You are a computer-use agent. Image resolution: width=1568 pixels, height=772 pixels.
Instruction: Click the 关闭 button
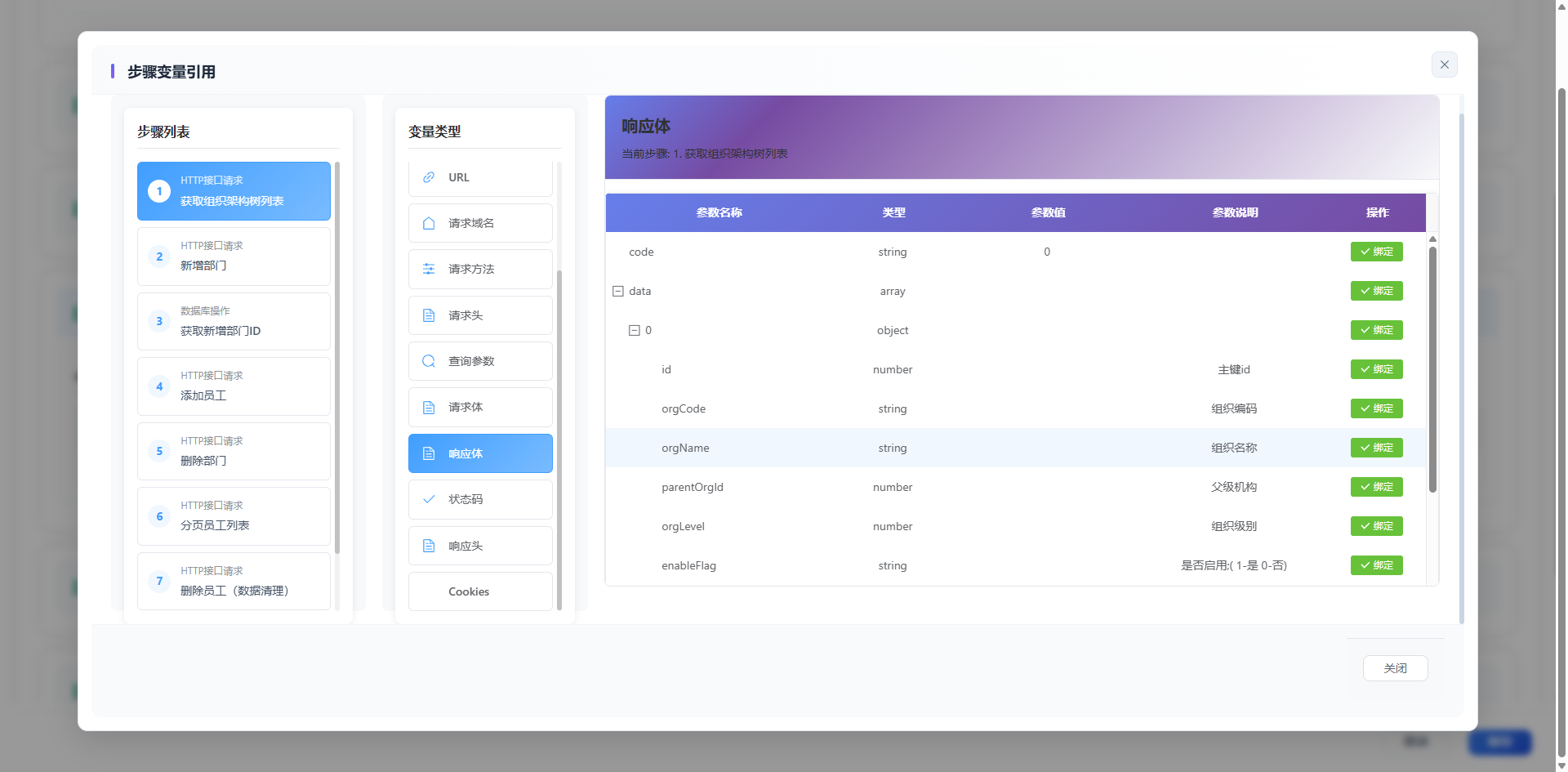click(x=1395, y=668)
